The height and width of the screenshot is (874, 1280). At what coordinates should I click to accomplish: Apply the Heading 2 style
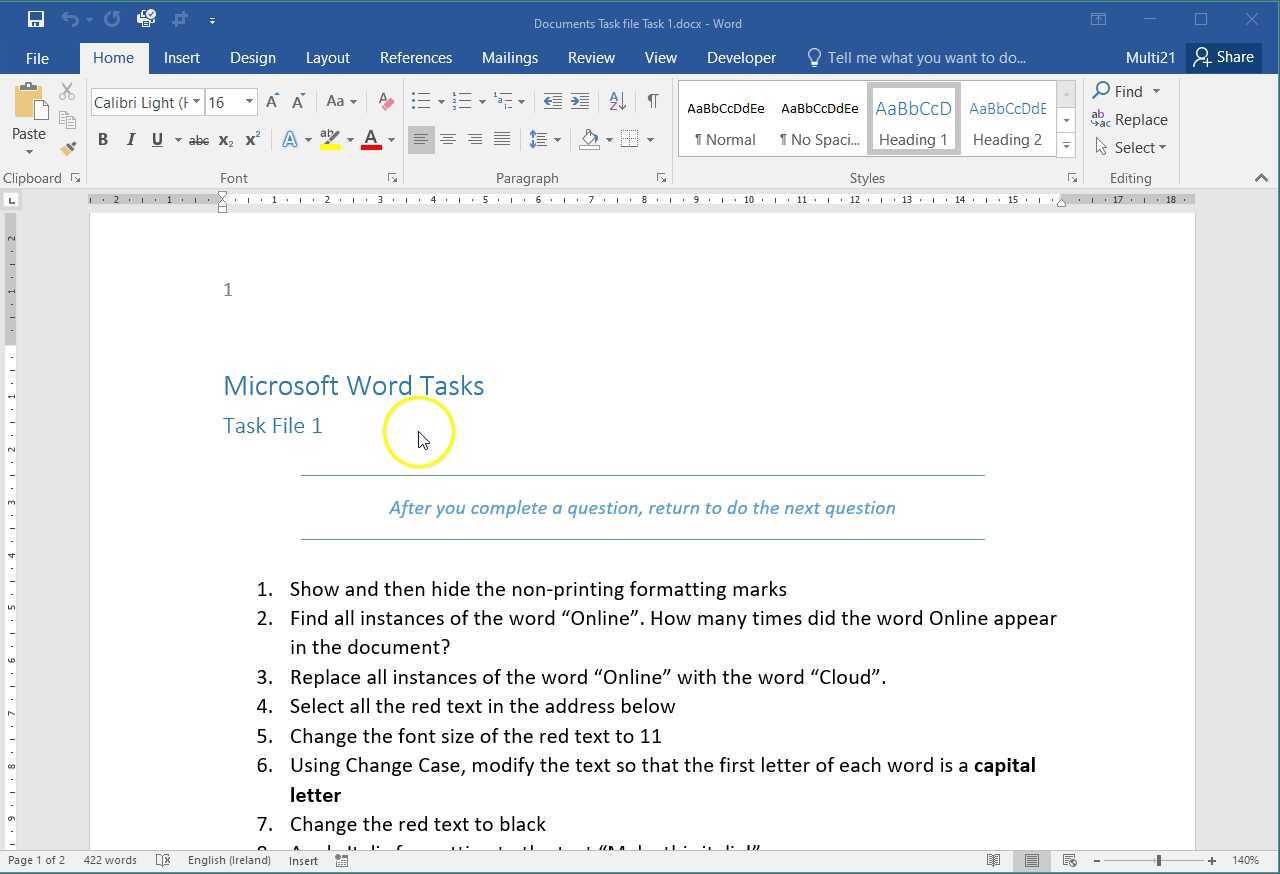click(1008, 119)
